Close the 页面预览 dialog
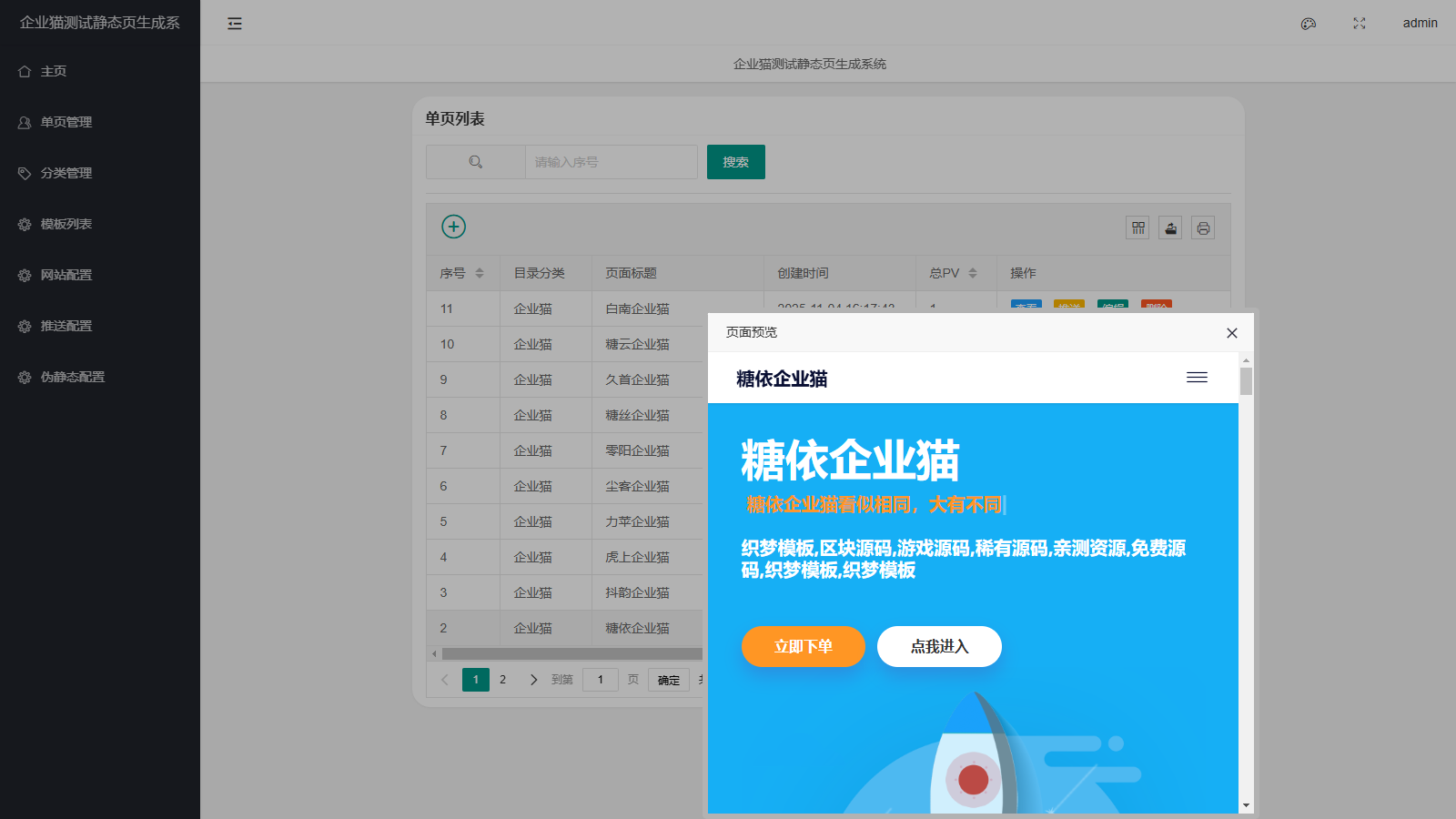The width and height of the screenshot is (1456, 819). 1232,333
